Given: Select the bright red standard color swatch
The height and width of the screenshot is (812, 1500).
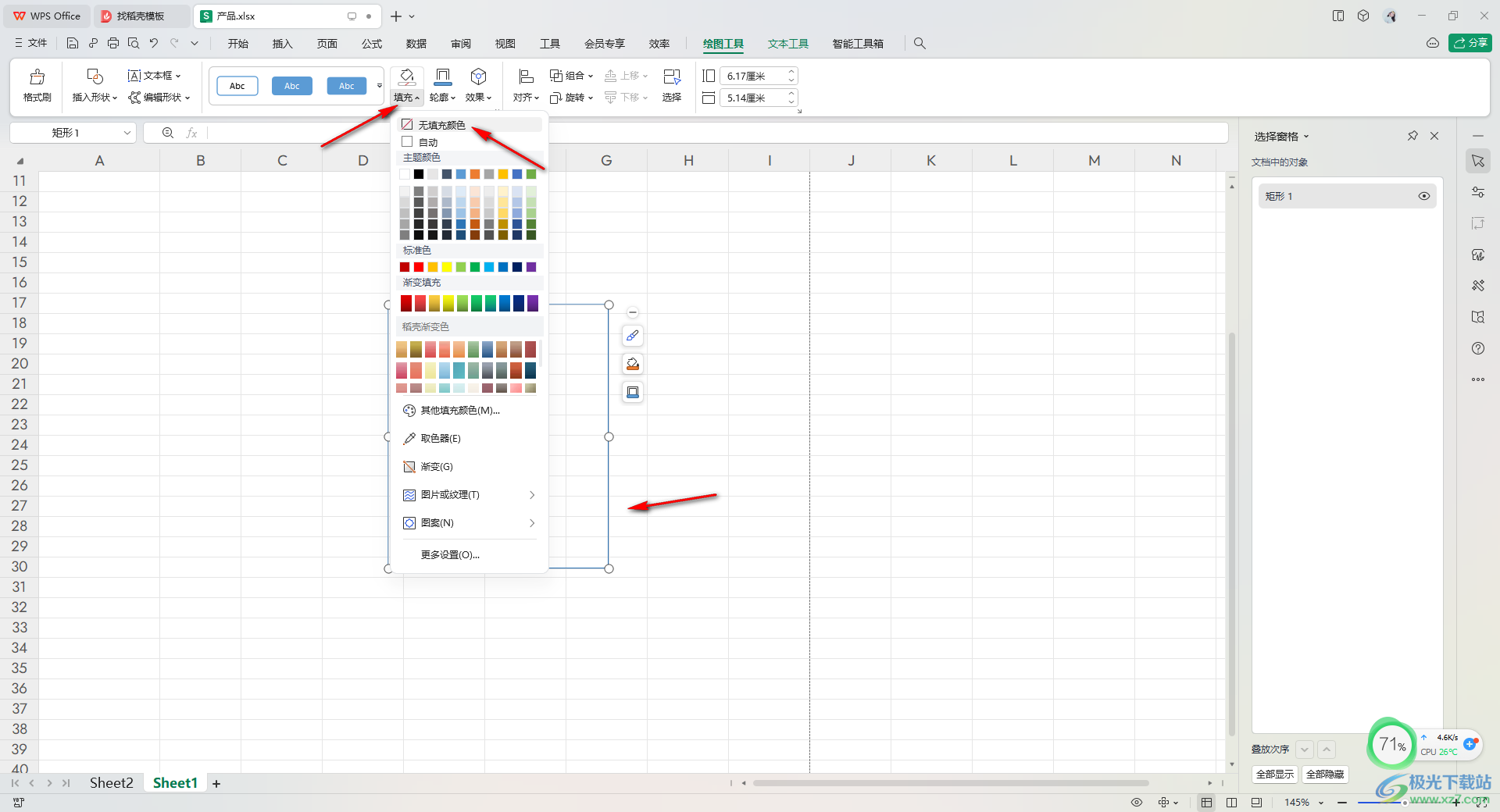Looking at the screenshot, I should [x=419, y=267].
